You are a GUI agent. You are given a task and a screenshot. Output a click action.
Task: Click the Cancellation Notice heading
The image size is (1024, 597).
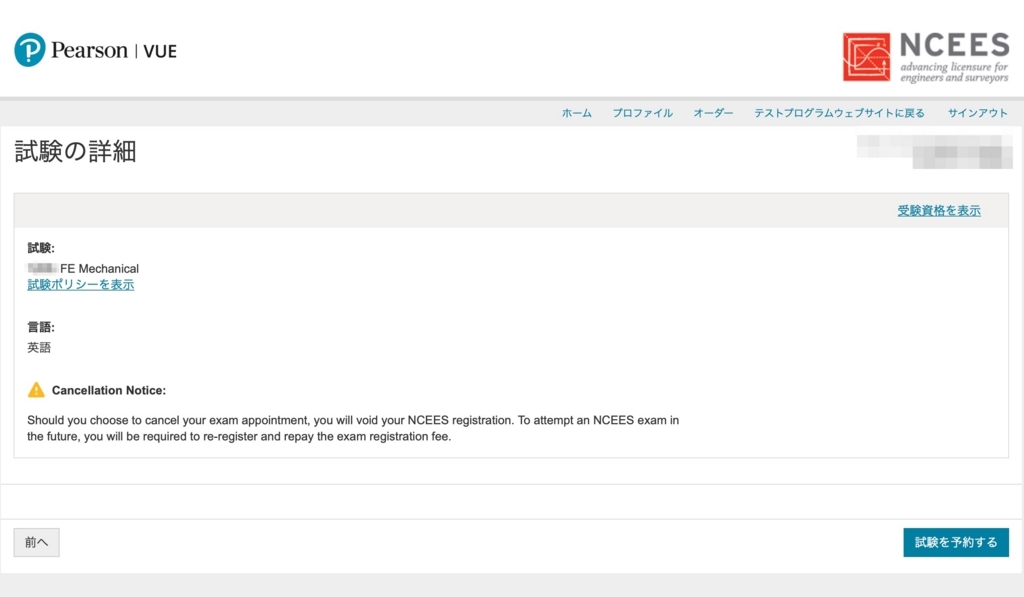tap(108, 391)
